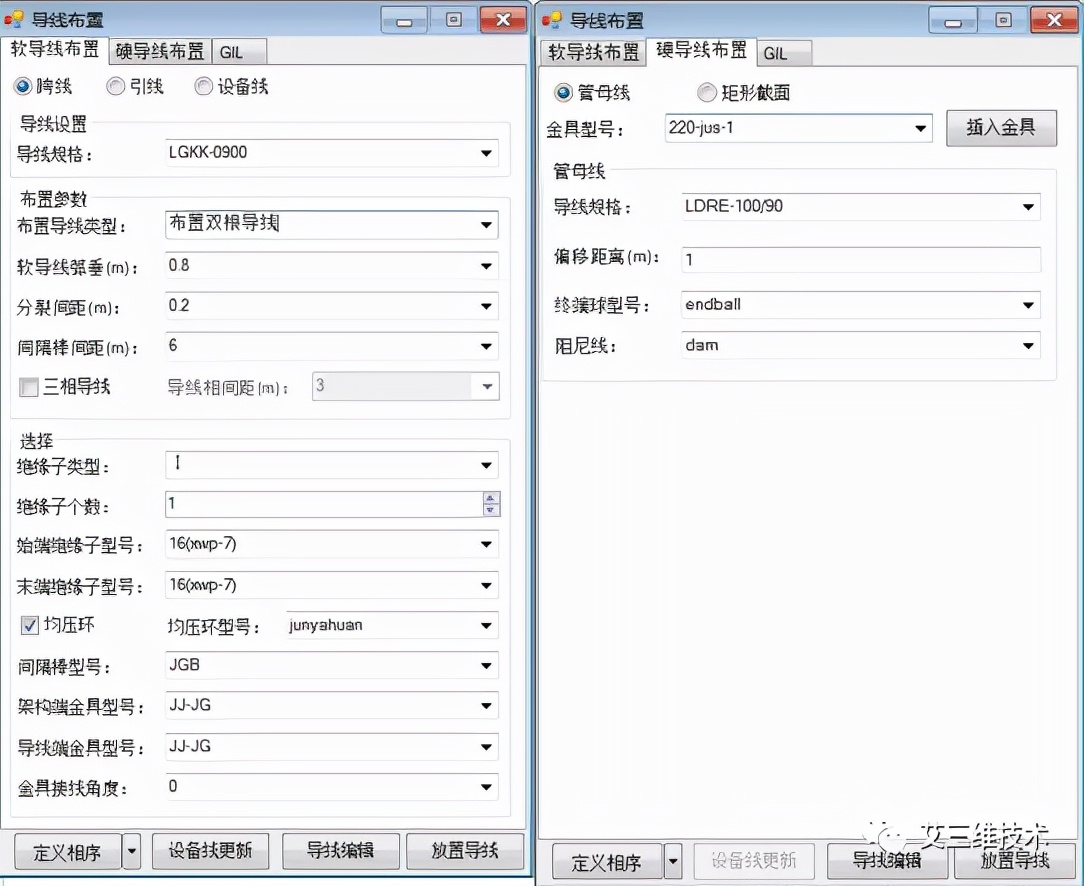Switch to 硬导线布置 tab in left window

coord(160,52)
